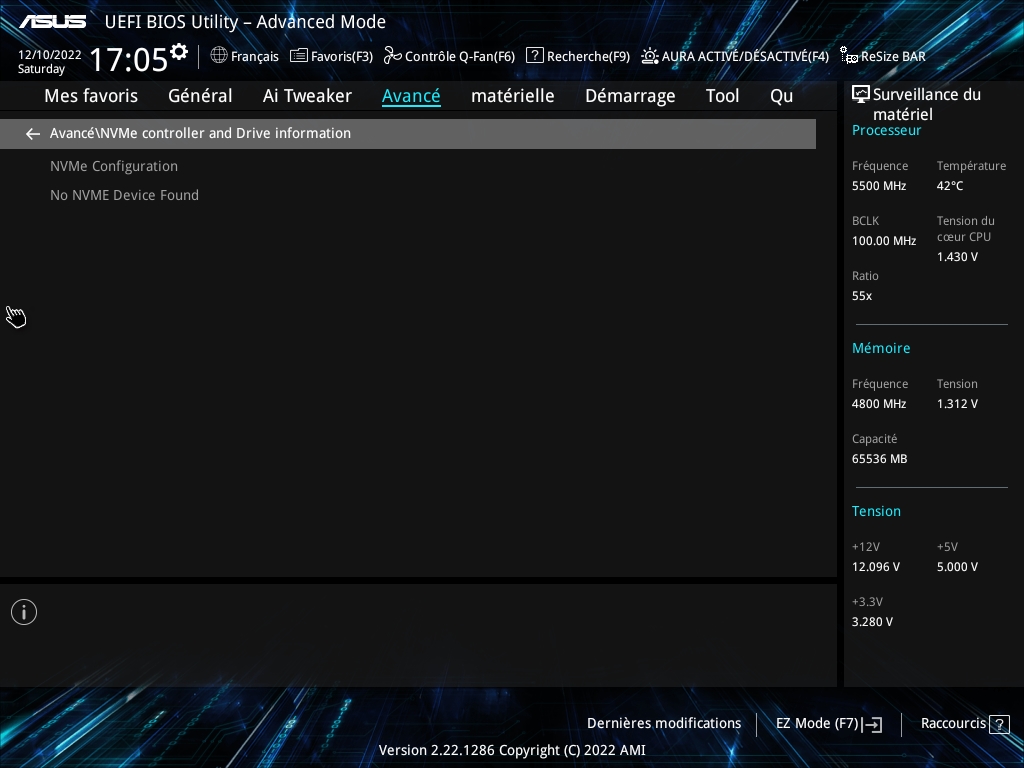
Task: Click the back arrow in the breadcrumb
Action: pyautogui.click(x=33, y=134)
